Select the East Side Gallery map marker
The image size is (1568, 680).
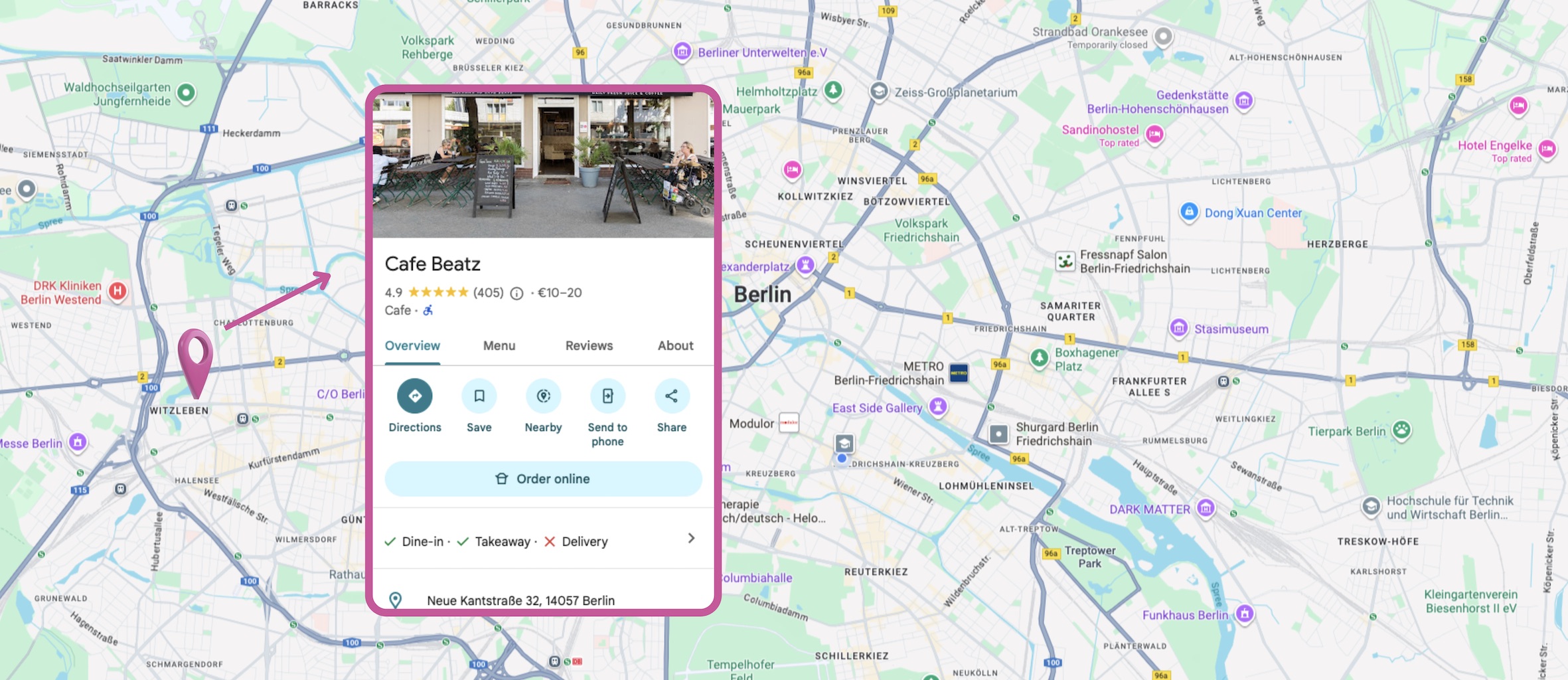[x=937, y=406]
